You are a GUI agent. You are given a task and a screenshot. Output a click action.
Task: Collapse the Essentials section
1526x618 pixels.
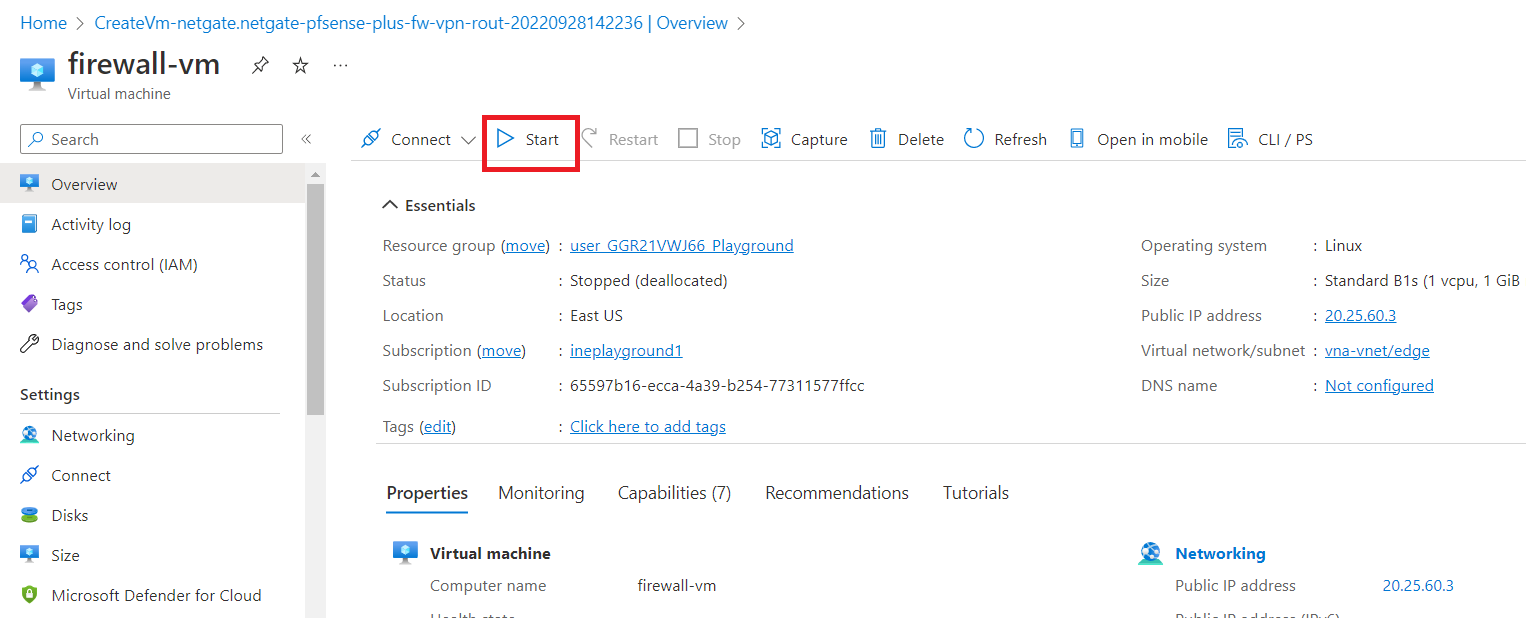[x=390, y=206]
